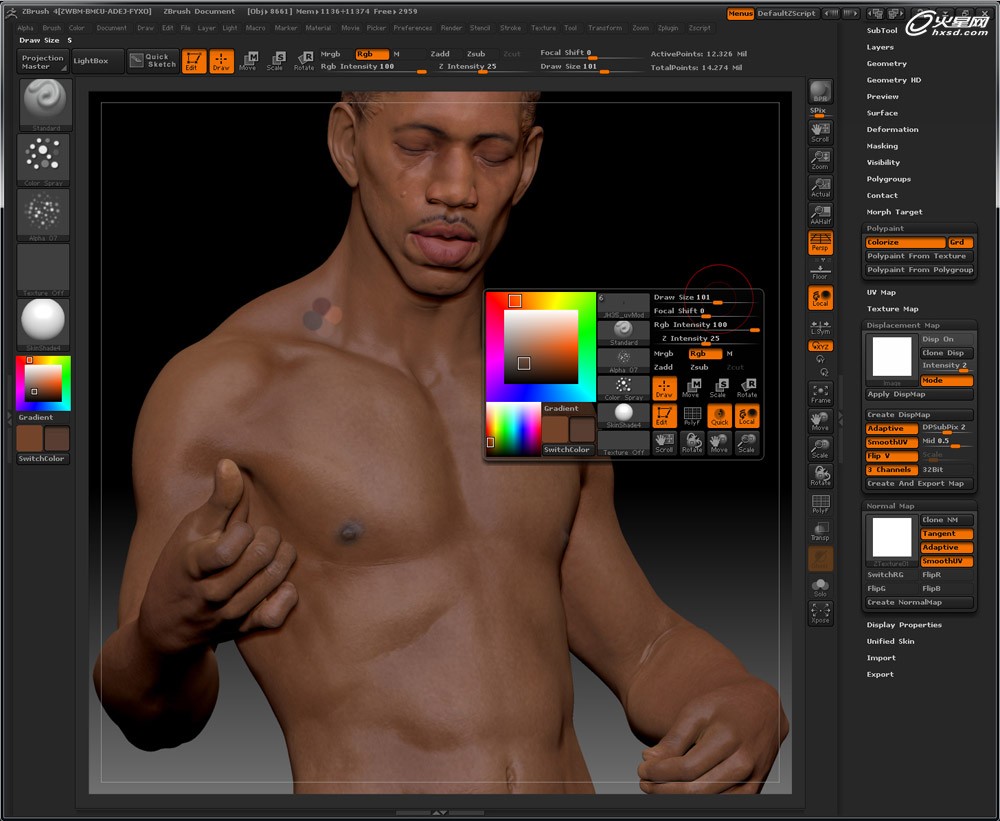1000x821 pixels.
Task: Toggle the XYZ rotation mode
Action: click(x=820, y=346)
